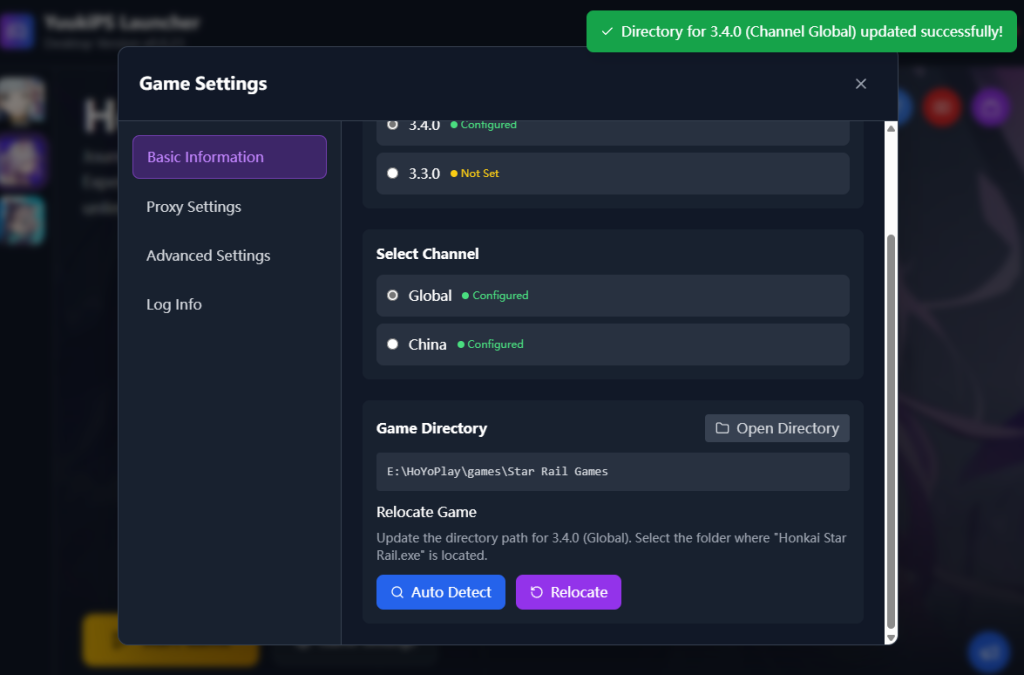The image size is (1024, 675).
Task: Click the folder icon in Open Directory
Action: (x=722, y=429)
